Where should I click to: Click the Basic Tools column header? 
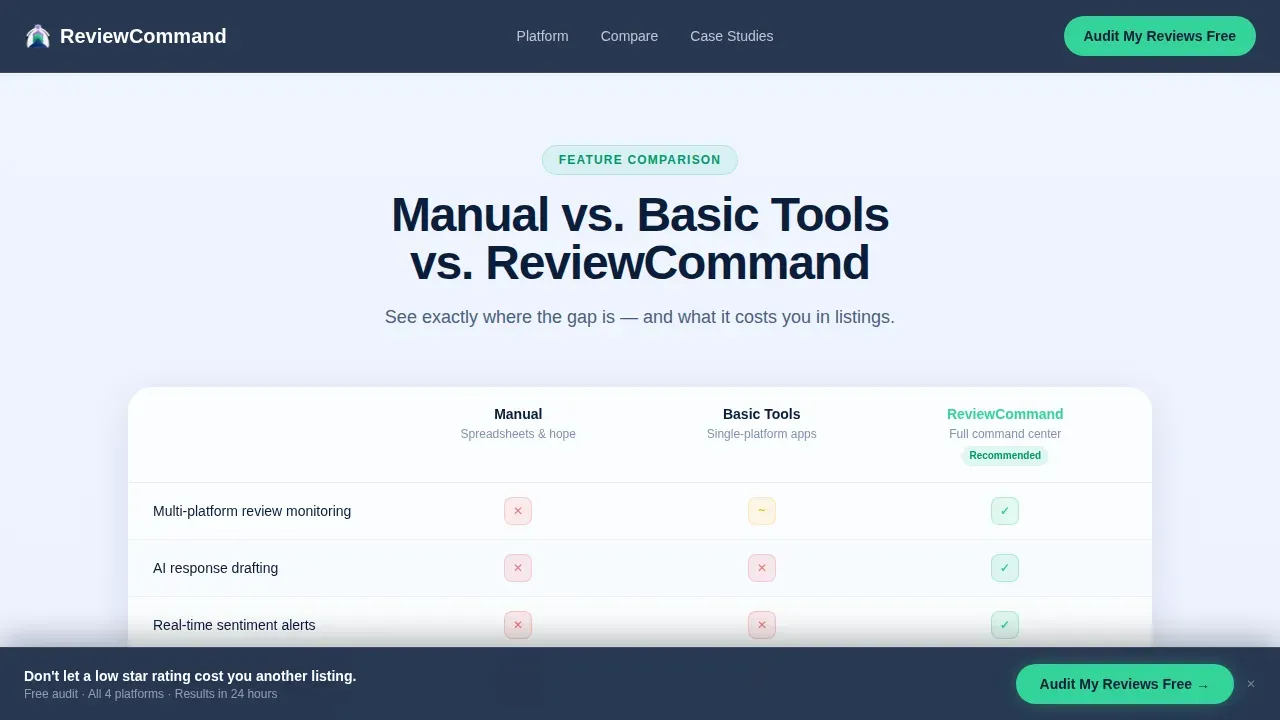(x=762, y=414)
